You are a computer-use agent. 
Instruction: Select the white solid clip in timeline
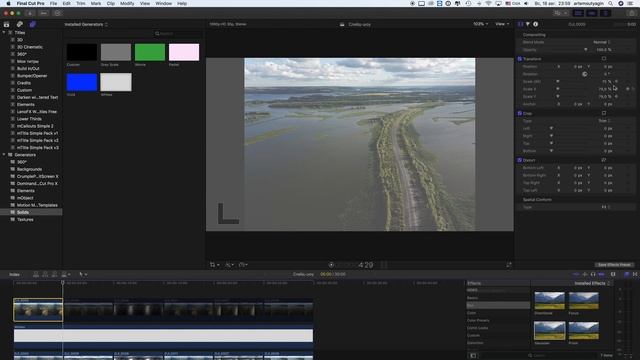(163, 336)
